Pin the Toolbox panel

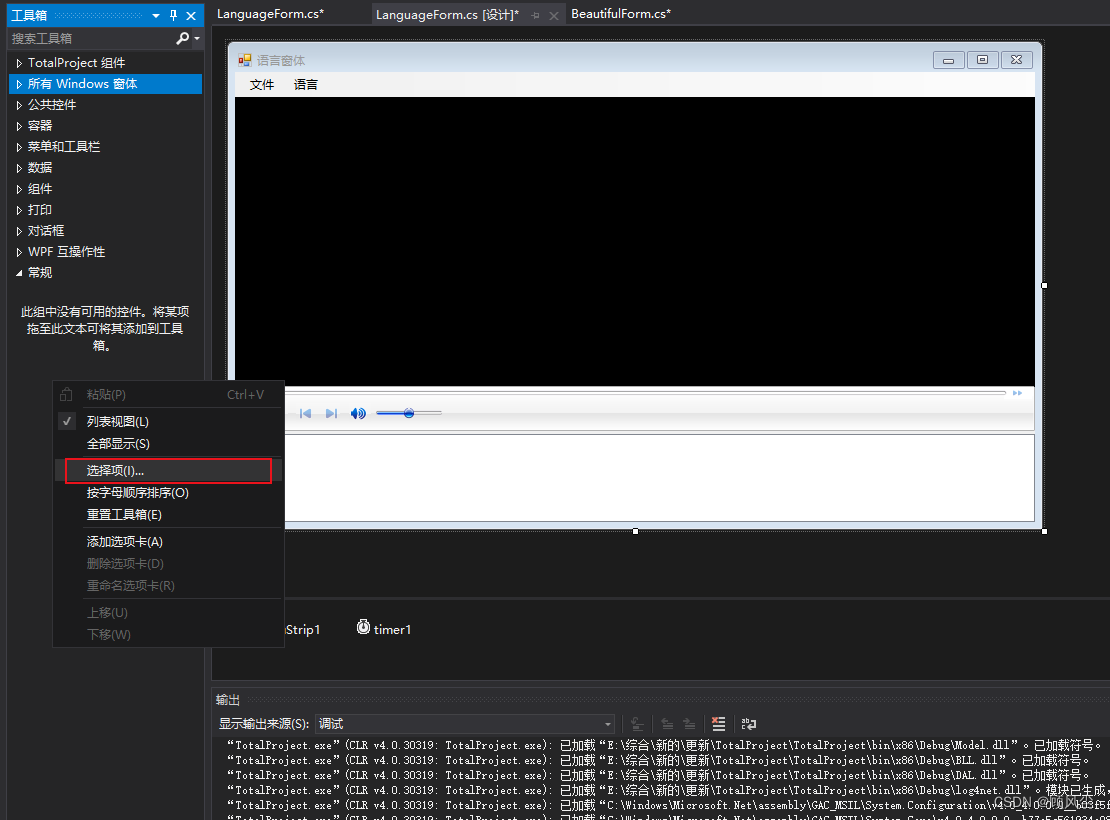[x=174, y=15]
